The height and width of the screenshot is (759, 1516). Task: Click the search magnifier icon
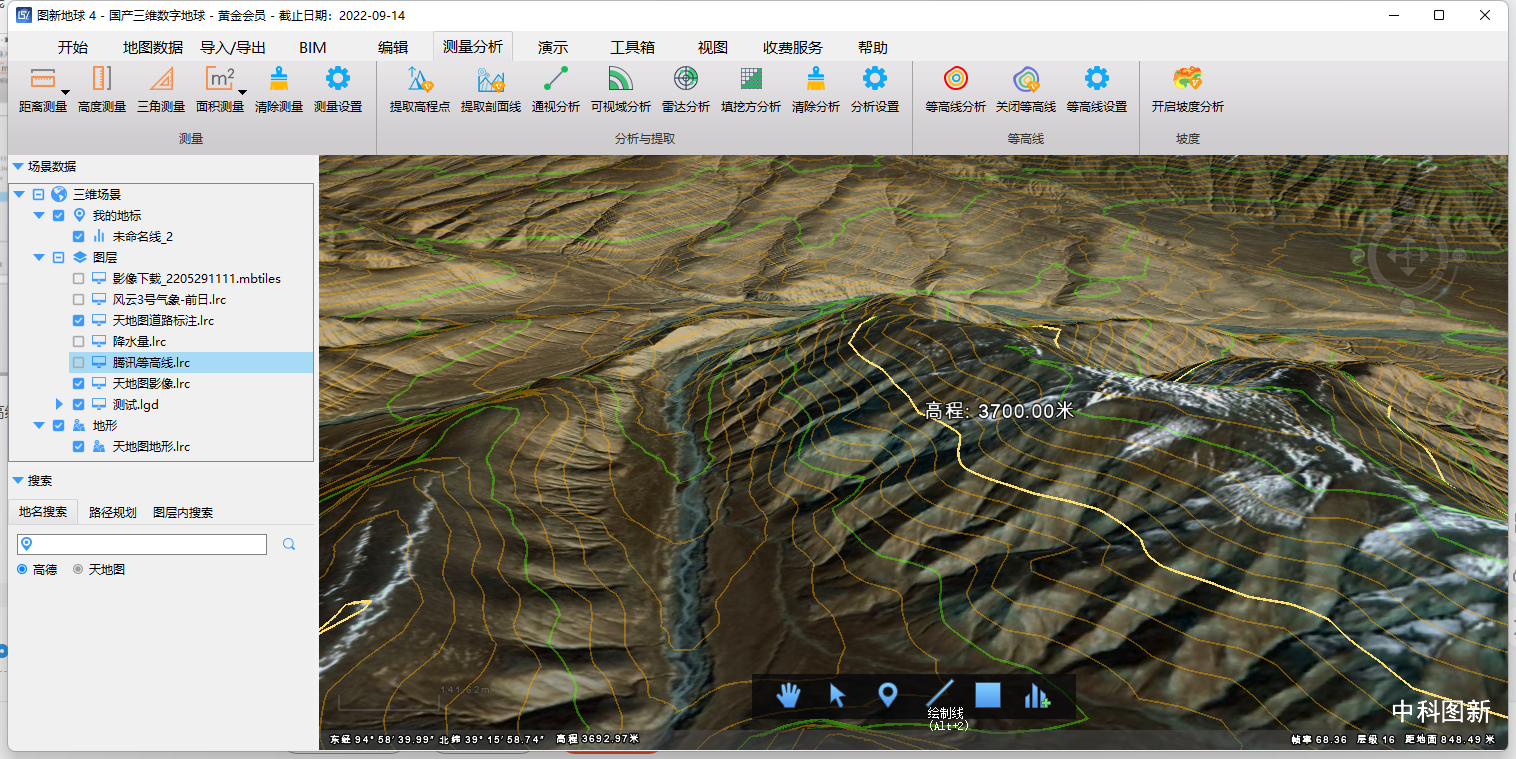click(289, 544)
